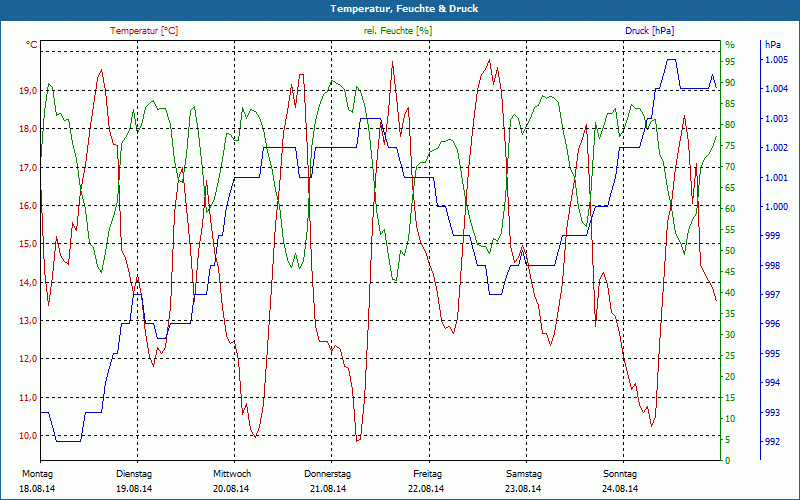Click the 'Freitag' day label

[x=428, y=474]
